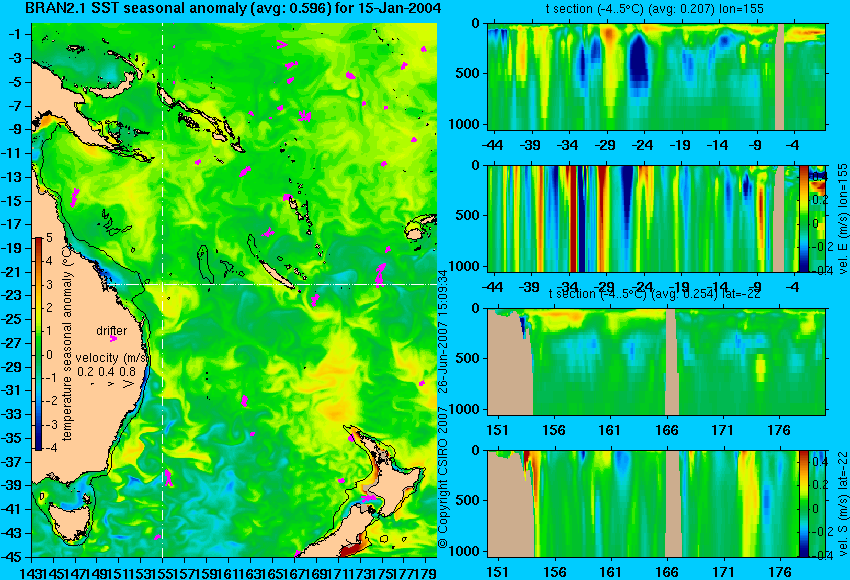Click the 't section' lat=-22 panel title
Screen dimensions: 850x580
654,294
